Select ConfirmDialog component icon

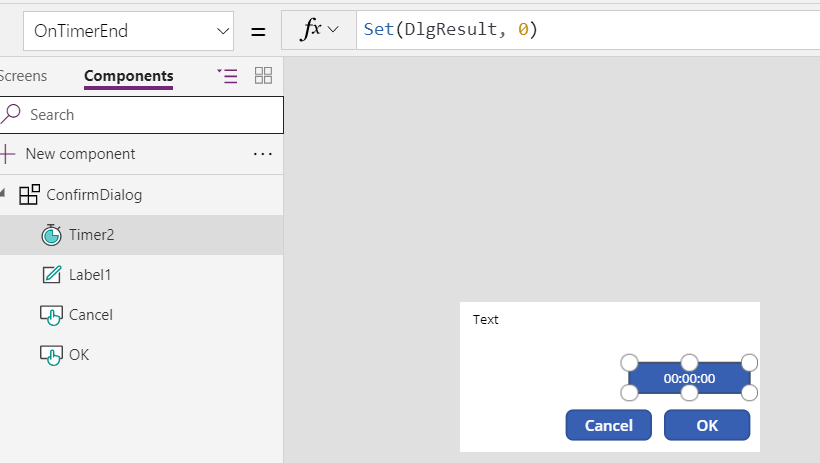point(29,195)
